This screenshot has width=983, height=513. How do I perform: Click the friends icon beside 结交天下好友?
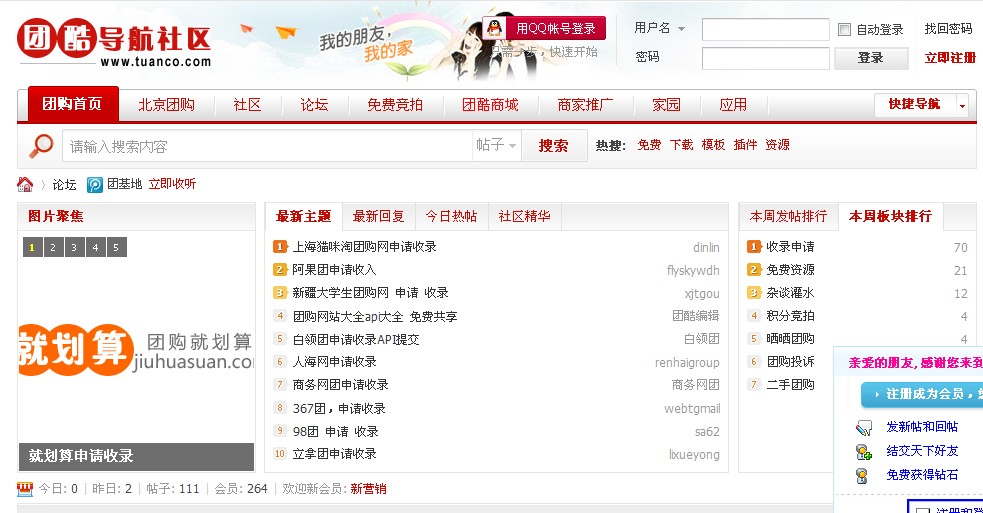[864, 452]
